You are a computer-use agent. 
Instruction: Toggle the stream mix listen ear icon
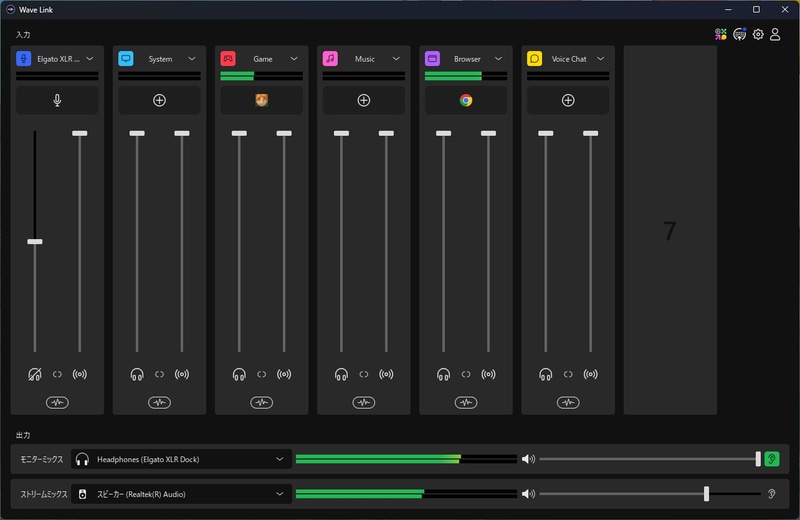pyautogui.click(x=772, y=494)
